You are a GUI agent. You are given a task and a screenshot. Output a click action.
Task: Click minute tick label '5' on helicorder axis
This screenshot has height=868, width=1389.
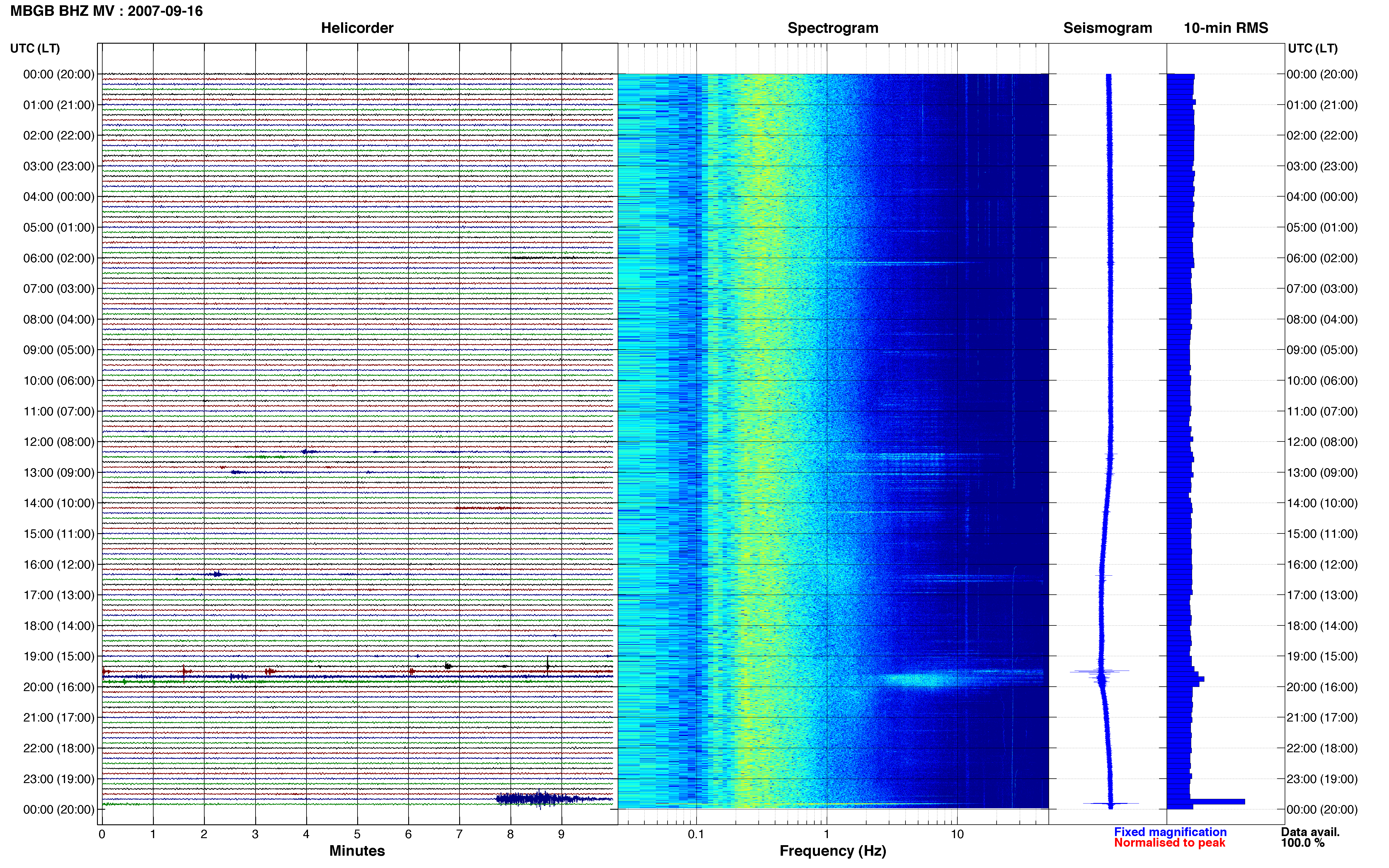pos(357,834)
